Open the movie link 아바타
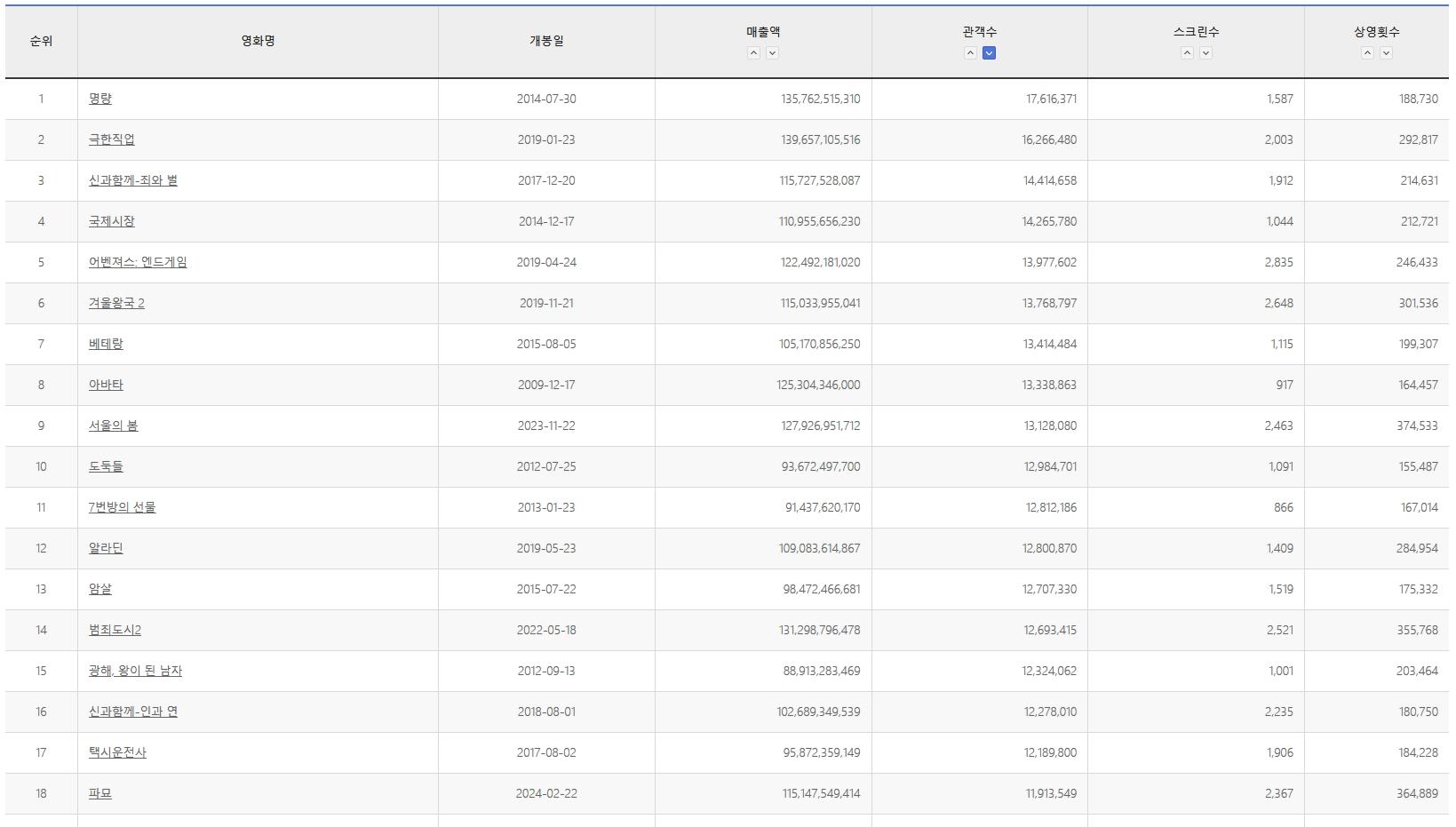Screen dimensions: 1456x827 (x=106, y=385)
